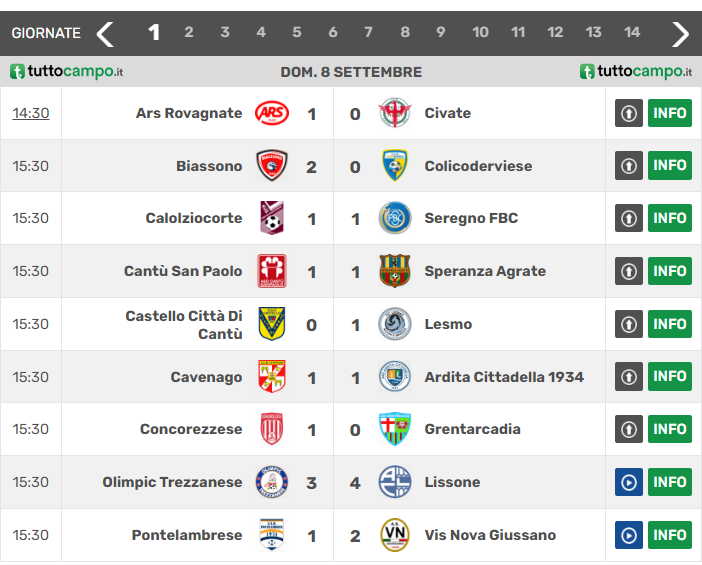The height and width of the screenshot is (565, 702).
Task: Click the Seregno FBC club badge
Action: click(395, 218)
